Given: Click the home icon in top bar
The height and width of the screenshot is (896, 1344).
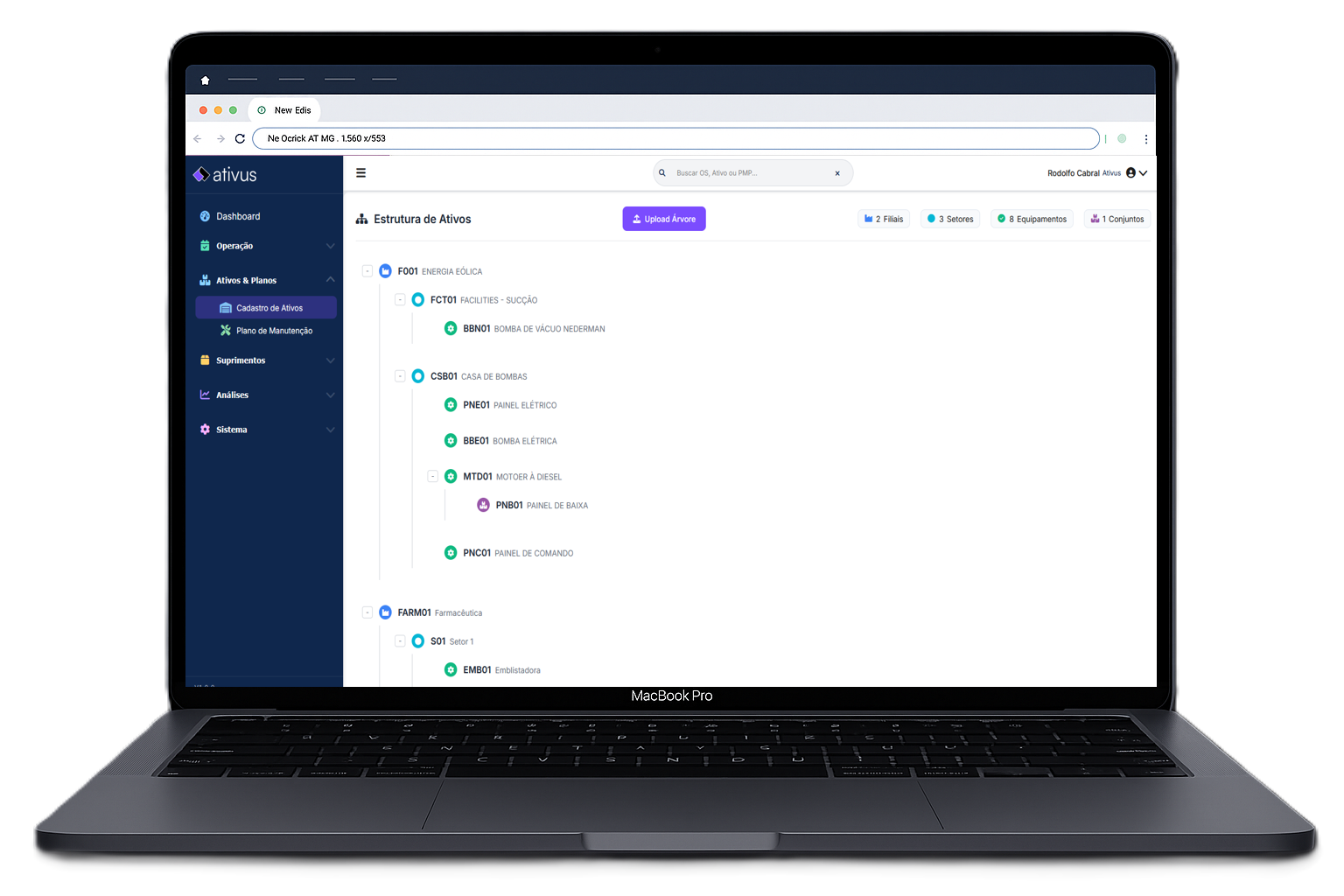Looking at the screenshot, I should 206,80.
